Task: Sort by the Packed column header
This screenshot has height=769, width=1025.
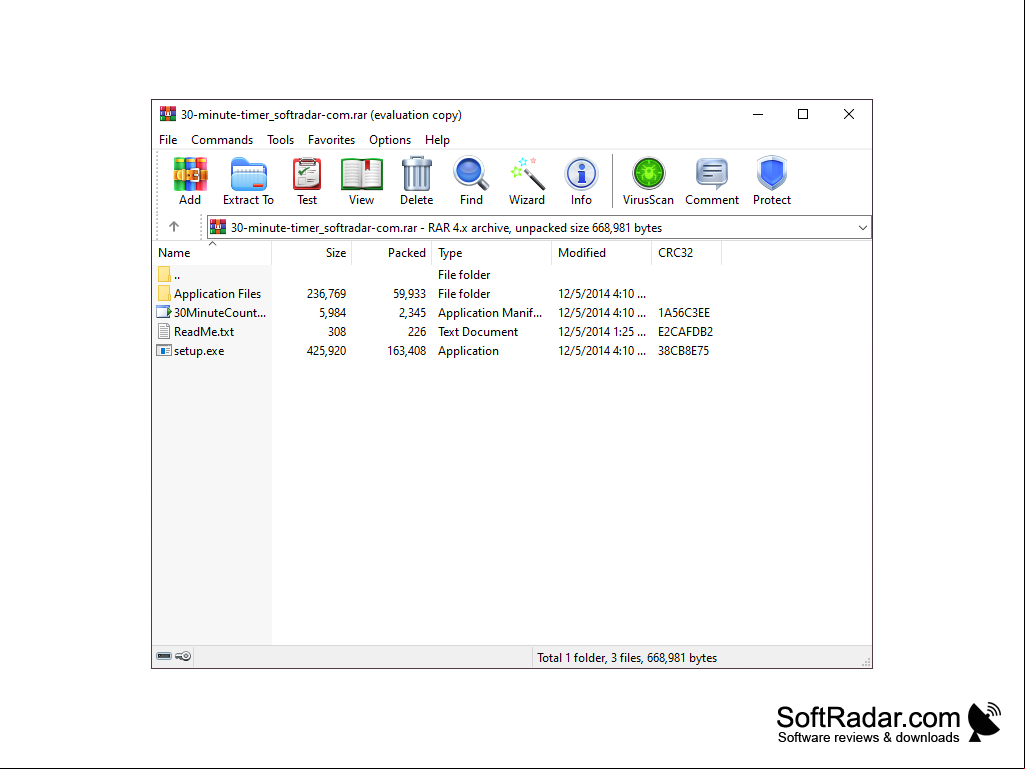Action: pyautogui.click(x=392, y=252)
